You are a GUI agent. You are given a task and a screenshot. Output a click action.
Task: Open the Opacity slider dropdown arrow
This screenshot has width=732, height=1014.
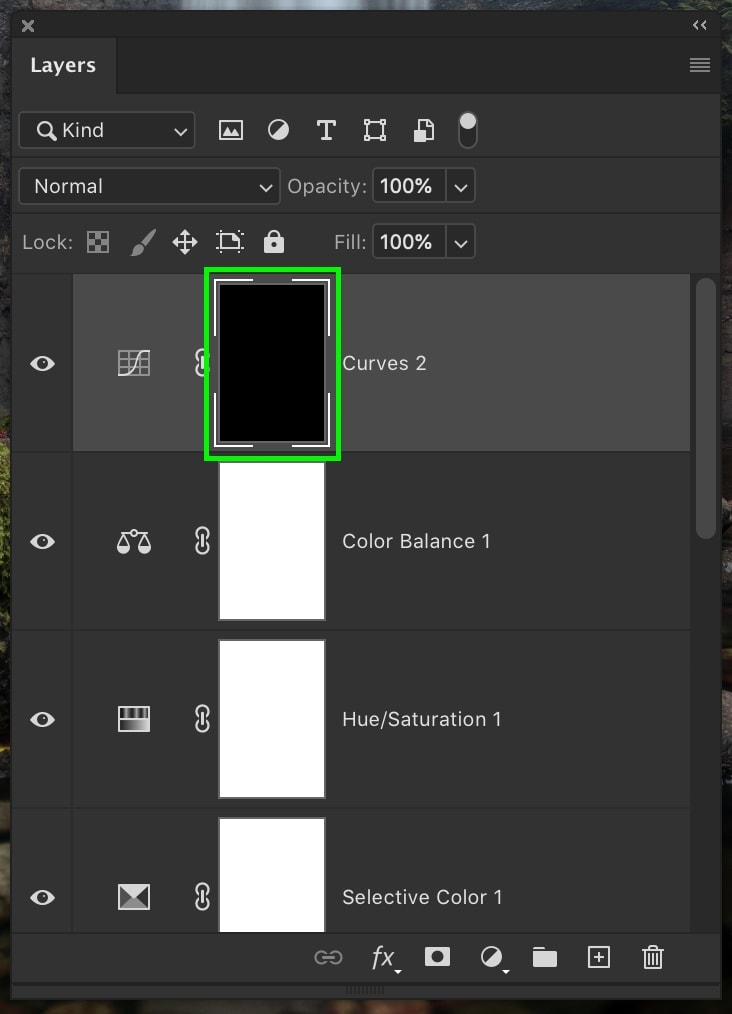[x=460, y=186]
